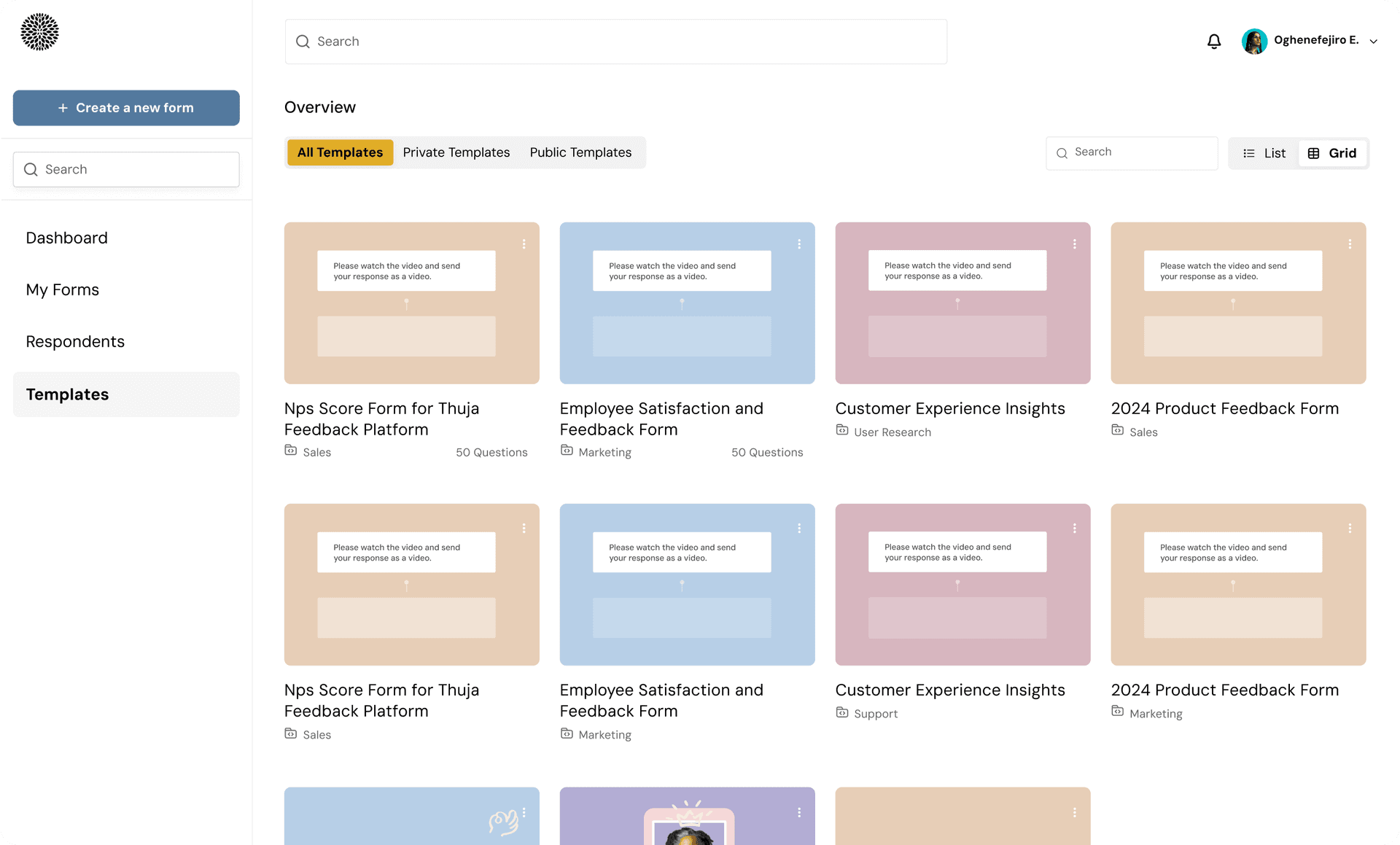This screenshot has height=845, width=1400.
Task: Open options menu on second-row Employee Satisfaction card
Action: 799,528
